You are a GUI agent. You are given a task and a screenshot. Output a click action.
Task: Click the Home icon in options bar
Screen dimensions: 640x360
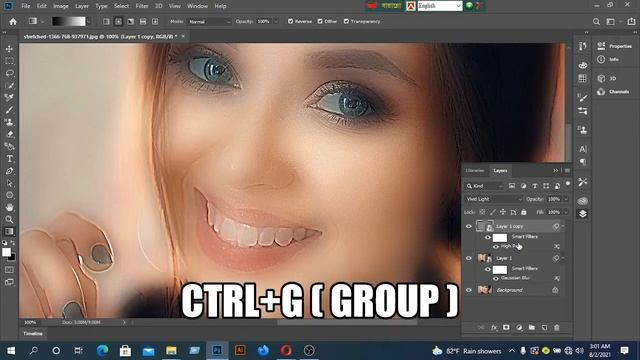point(13,21)
